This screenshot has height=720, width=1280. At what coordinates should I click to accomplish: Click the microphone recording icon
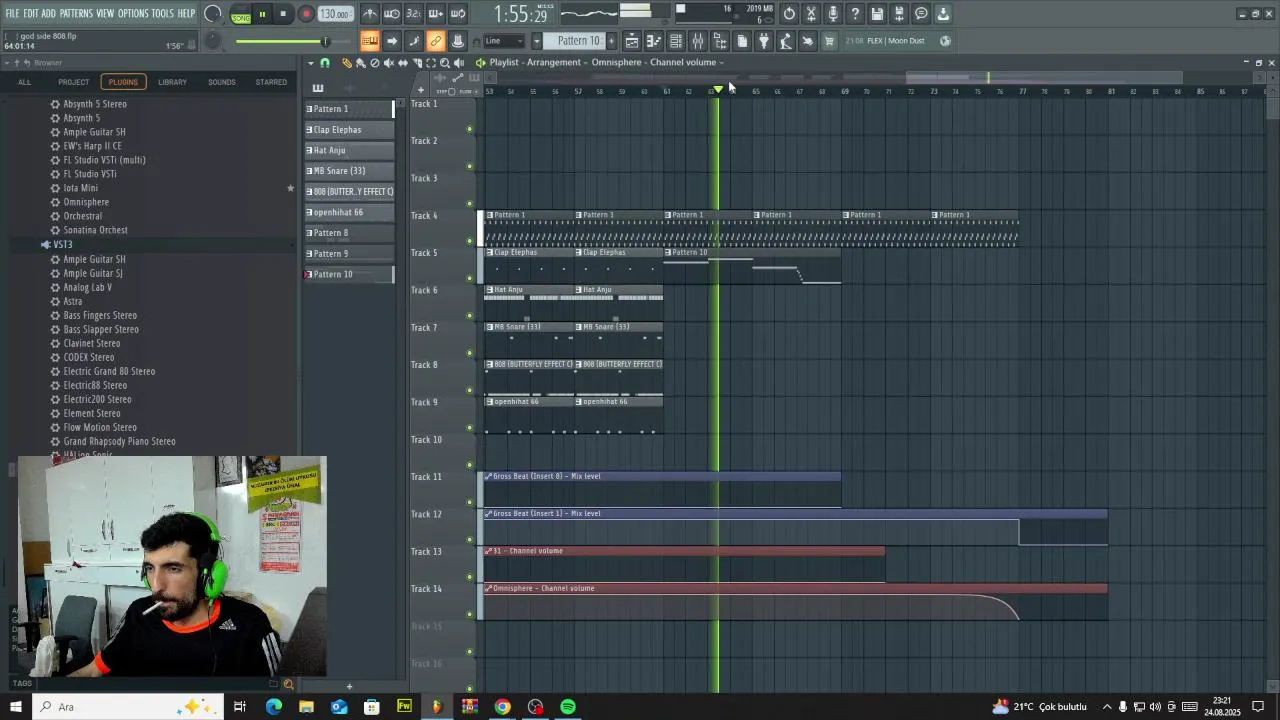[833, 14]
